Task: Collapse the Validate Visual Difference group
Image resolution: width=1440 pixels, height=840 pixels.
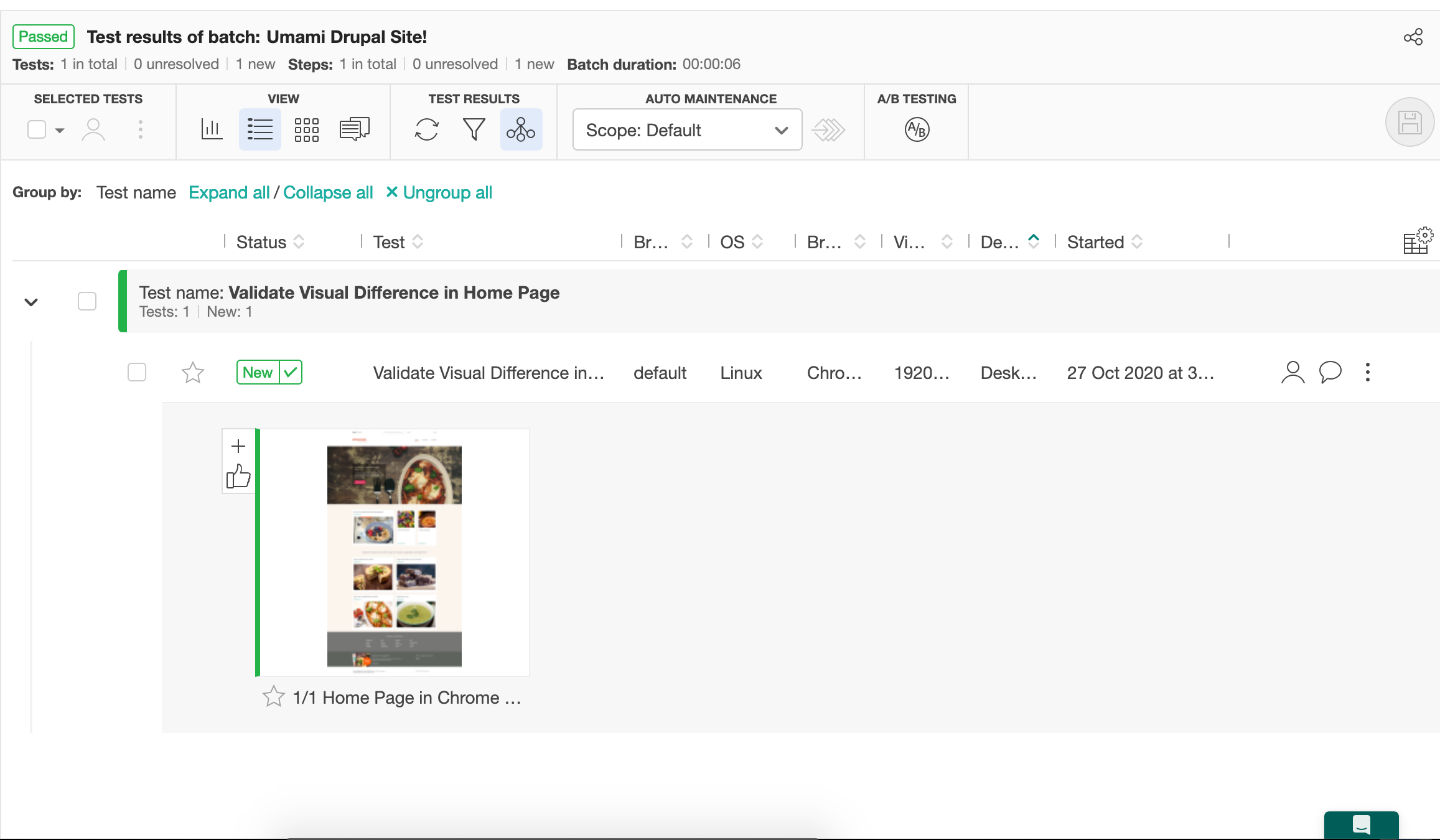Action: pos(31,302)
